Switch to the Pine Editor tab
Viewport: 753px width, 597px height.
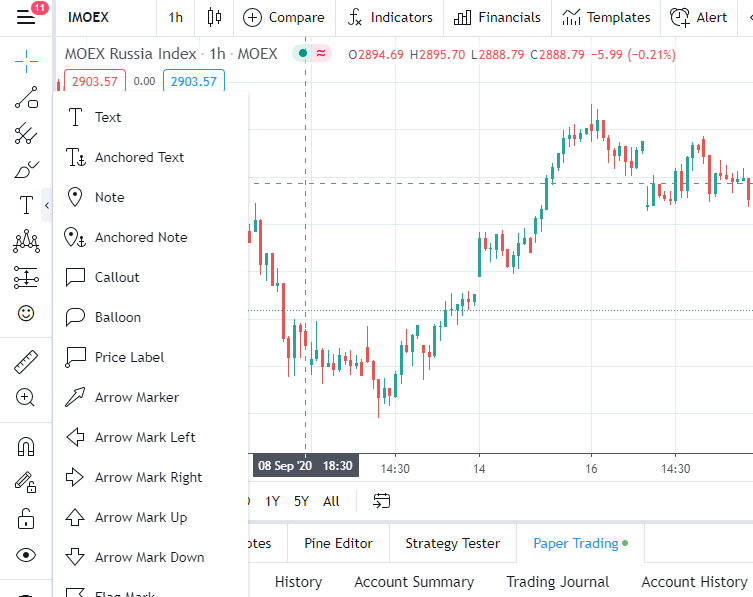click(338, 543)
